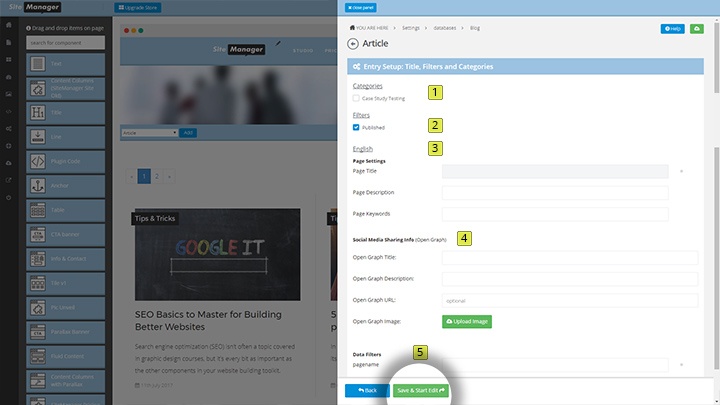The image size is (720, 405).
Task: Select the Title H1 component
Action: [65, 112]
